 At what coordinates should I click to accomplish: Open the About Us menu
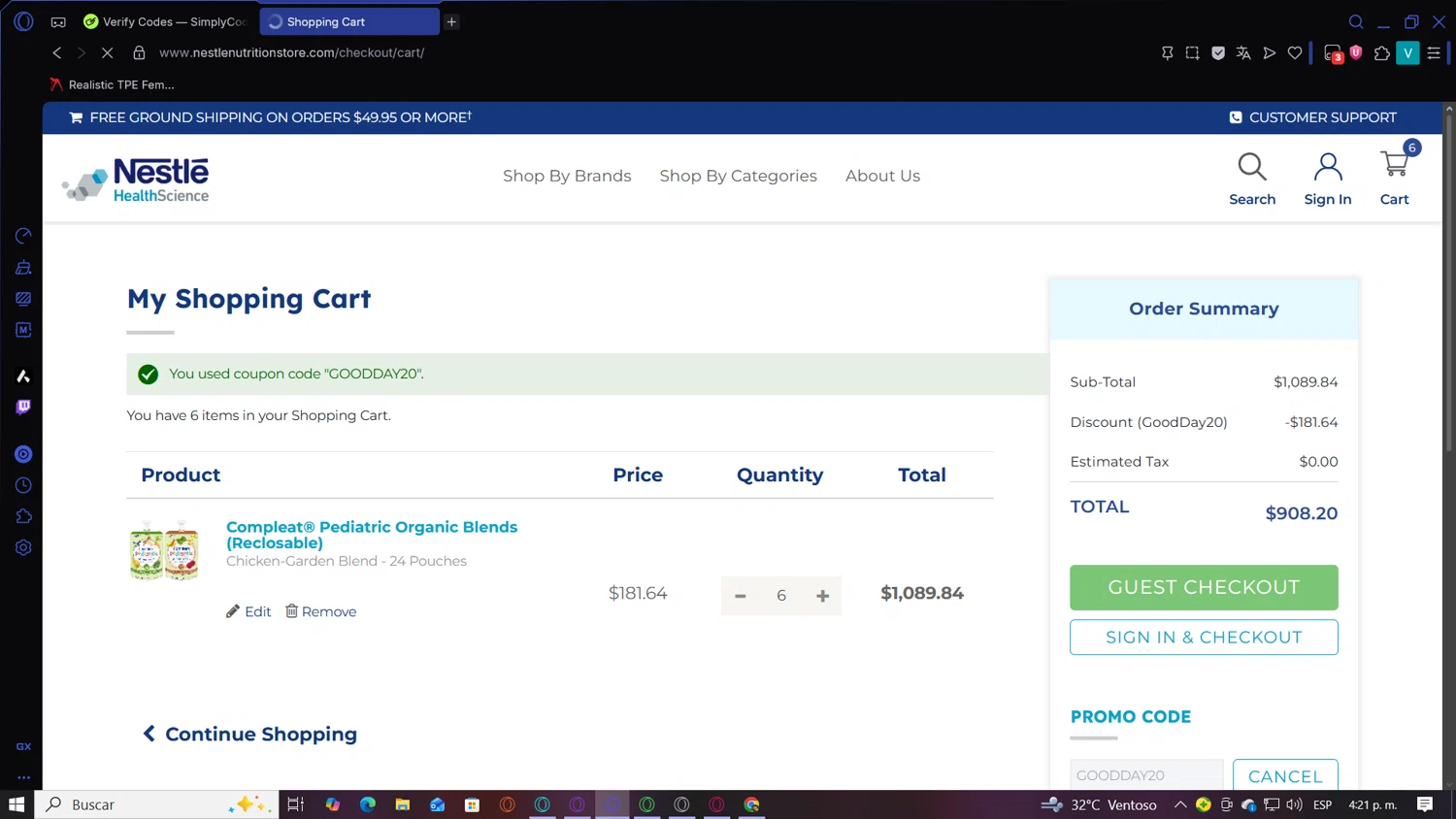tap(882, 176)
